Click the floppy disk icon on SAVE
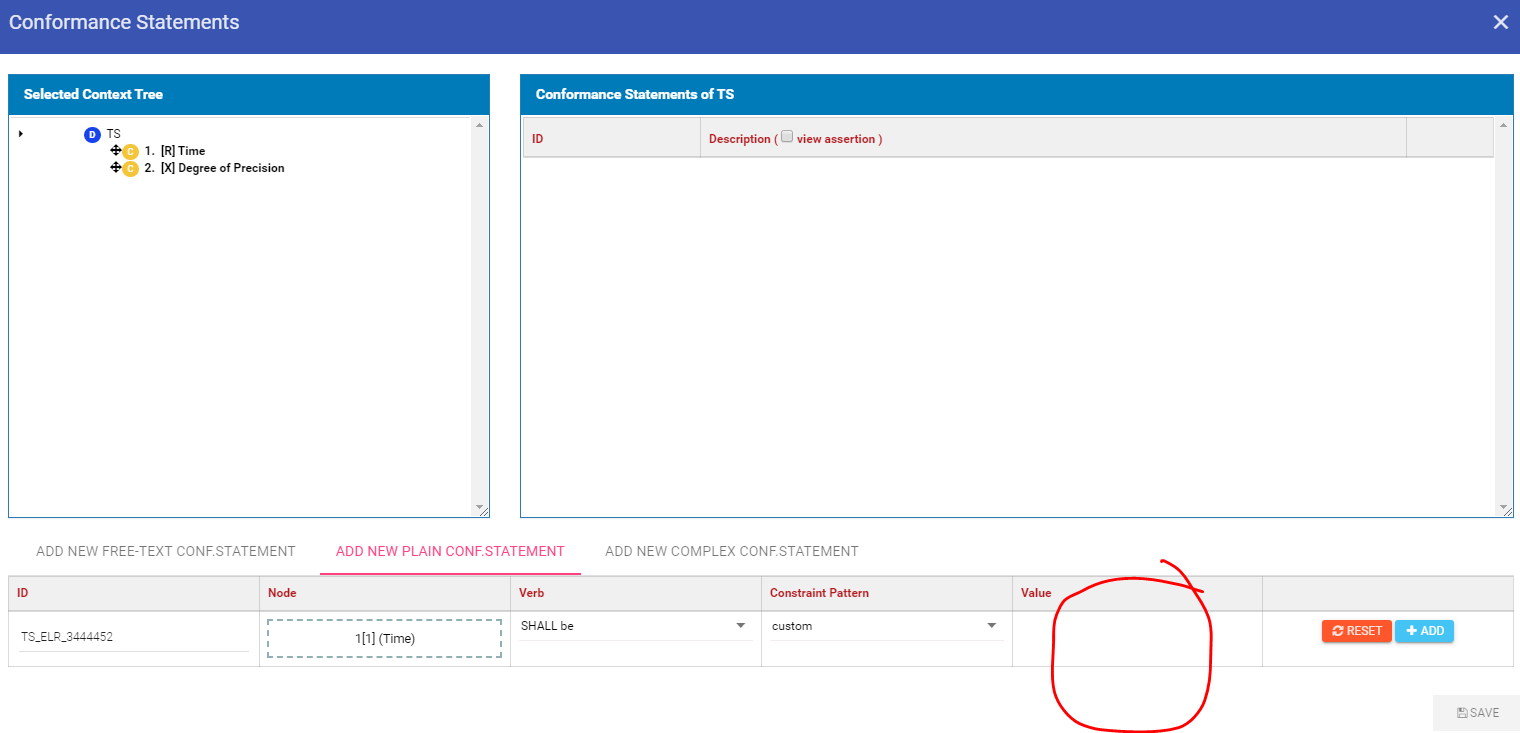Viewport: 1520px width, 733px height. [1464, 712]
